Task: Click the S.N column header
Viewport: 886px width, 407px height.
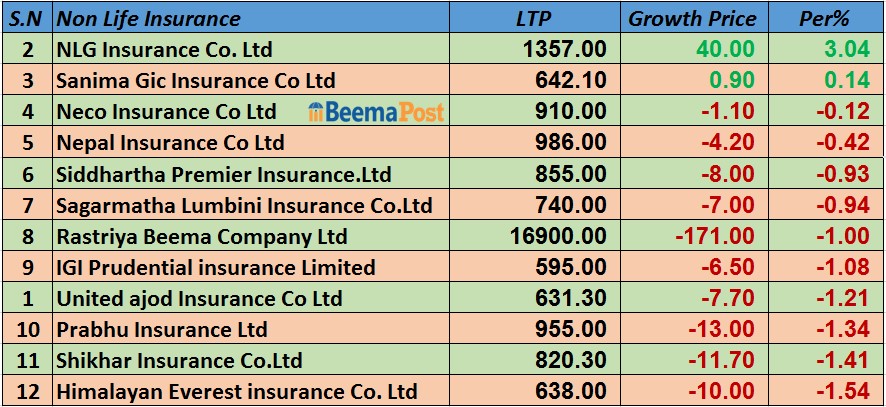Action: coord(26,19)
